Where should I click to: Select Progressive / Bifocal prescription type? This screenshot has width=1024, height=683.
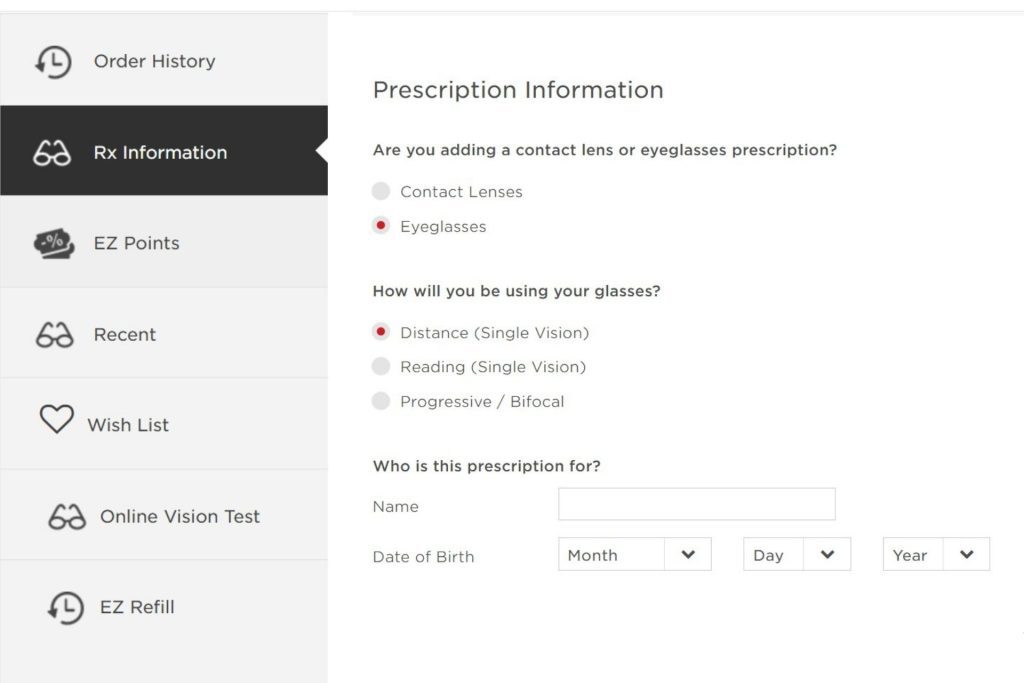[381, 401]
